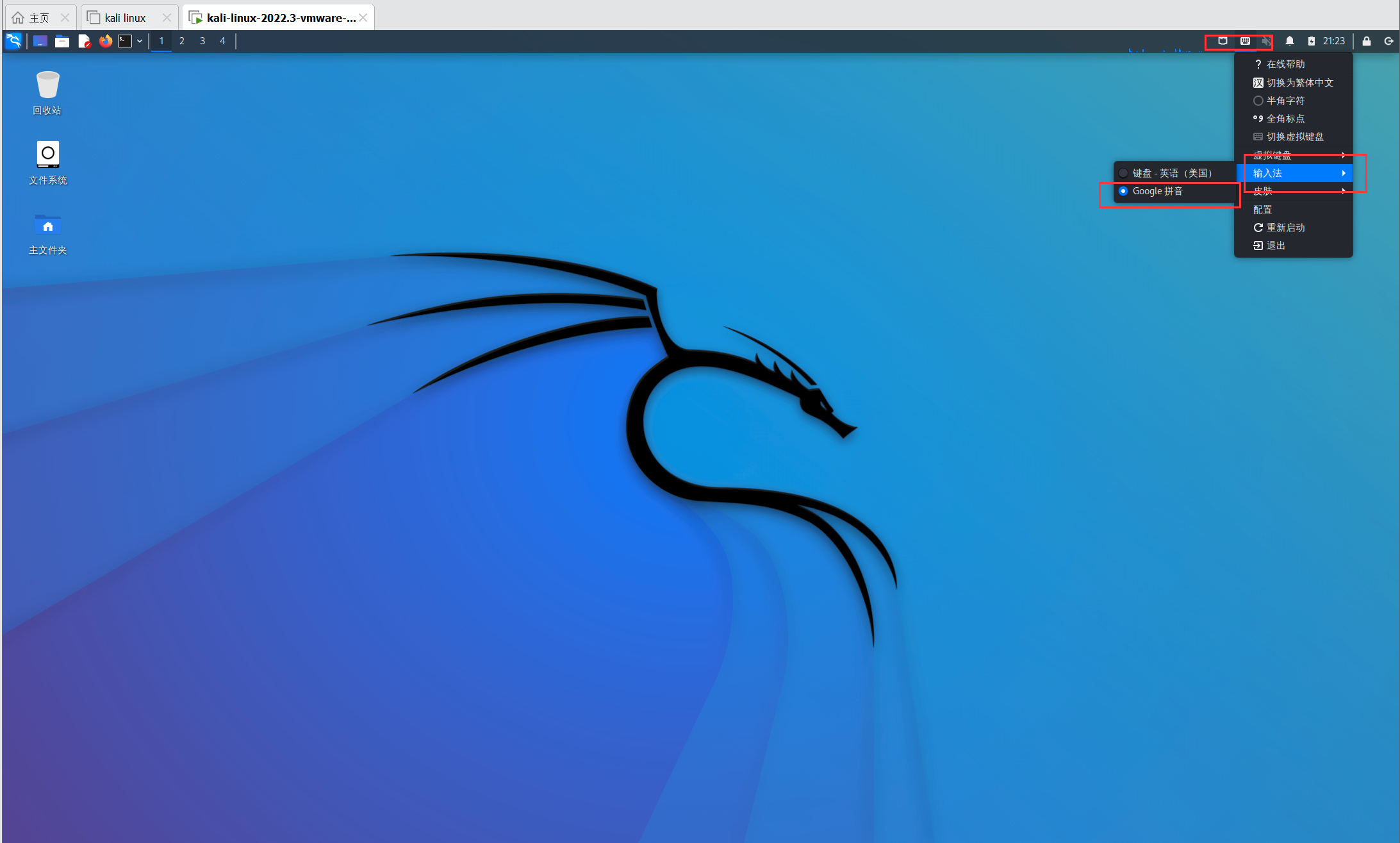Click the wired network tray icon
Screen dimensions: 1400x843
pos(1223,41)
